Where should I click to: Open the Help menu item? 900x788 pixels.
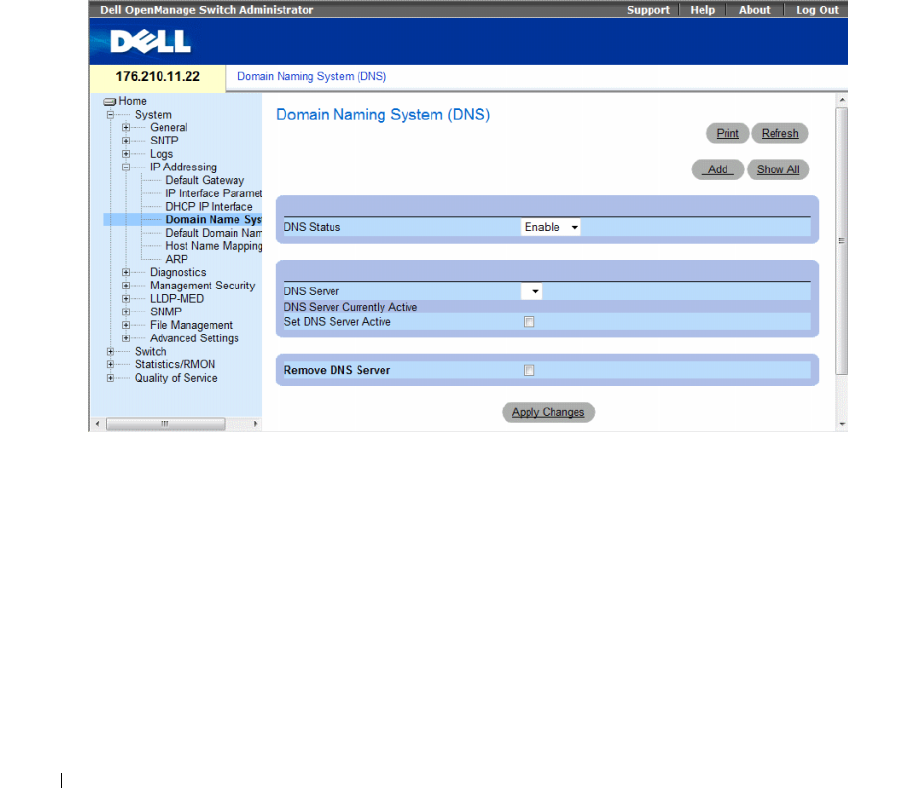[x=703, y=10]
